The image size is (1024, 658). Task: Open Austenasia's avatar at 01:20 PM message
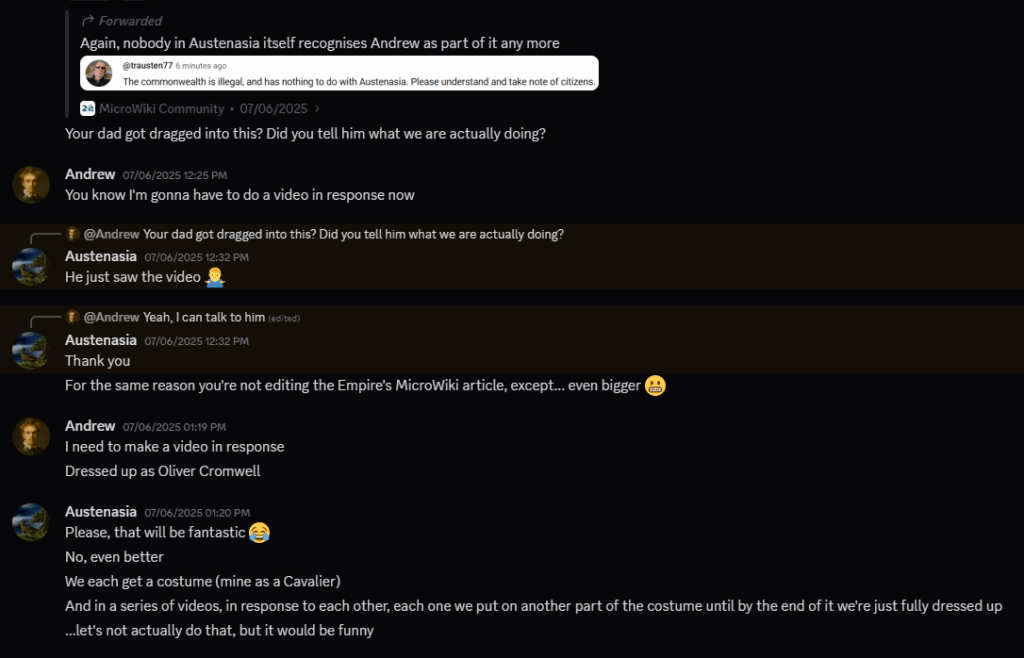point(31,522)
